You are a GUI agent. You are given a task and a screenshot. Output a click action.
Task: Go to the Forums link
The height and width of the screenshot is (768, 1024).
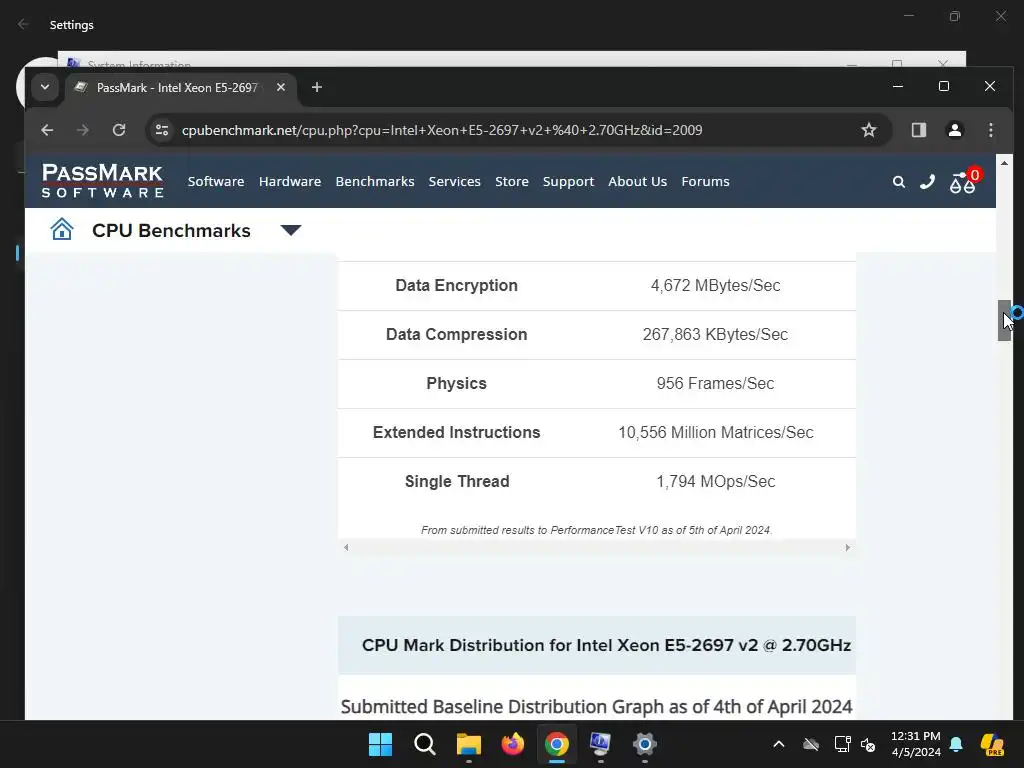pyautogui.click(x=705, y=182)
